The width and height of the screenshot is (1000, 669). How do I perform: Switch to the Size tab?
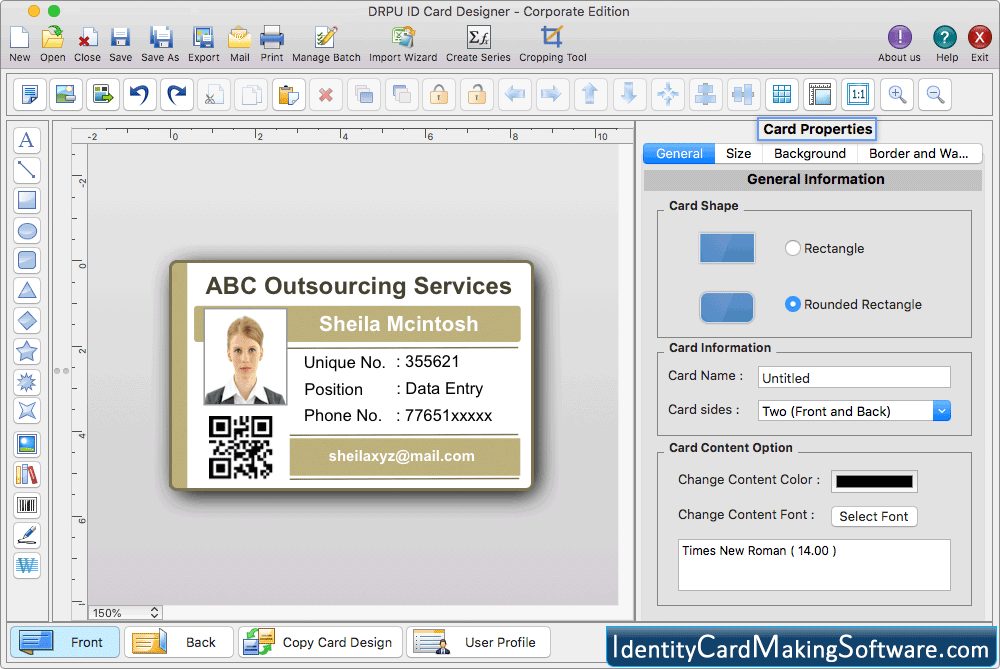click(x=739, y=154)
